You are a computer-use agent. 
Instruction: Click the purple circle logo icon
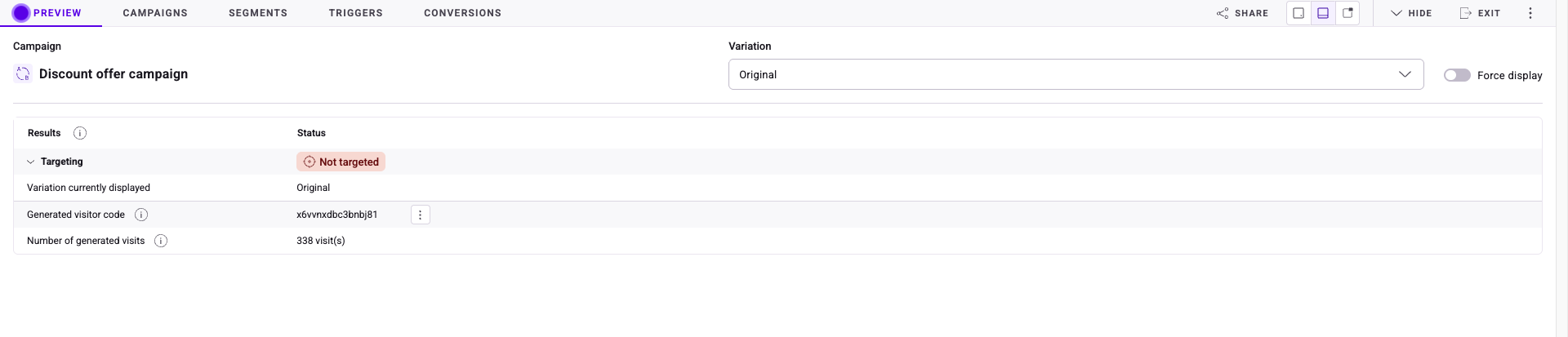coord(21,13)
